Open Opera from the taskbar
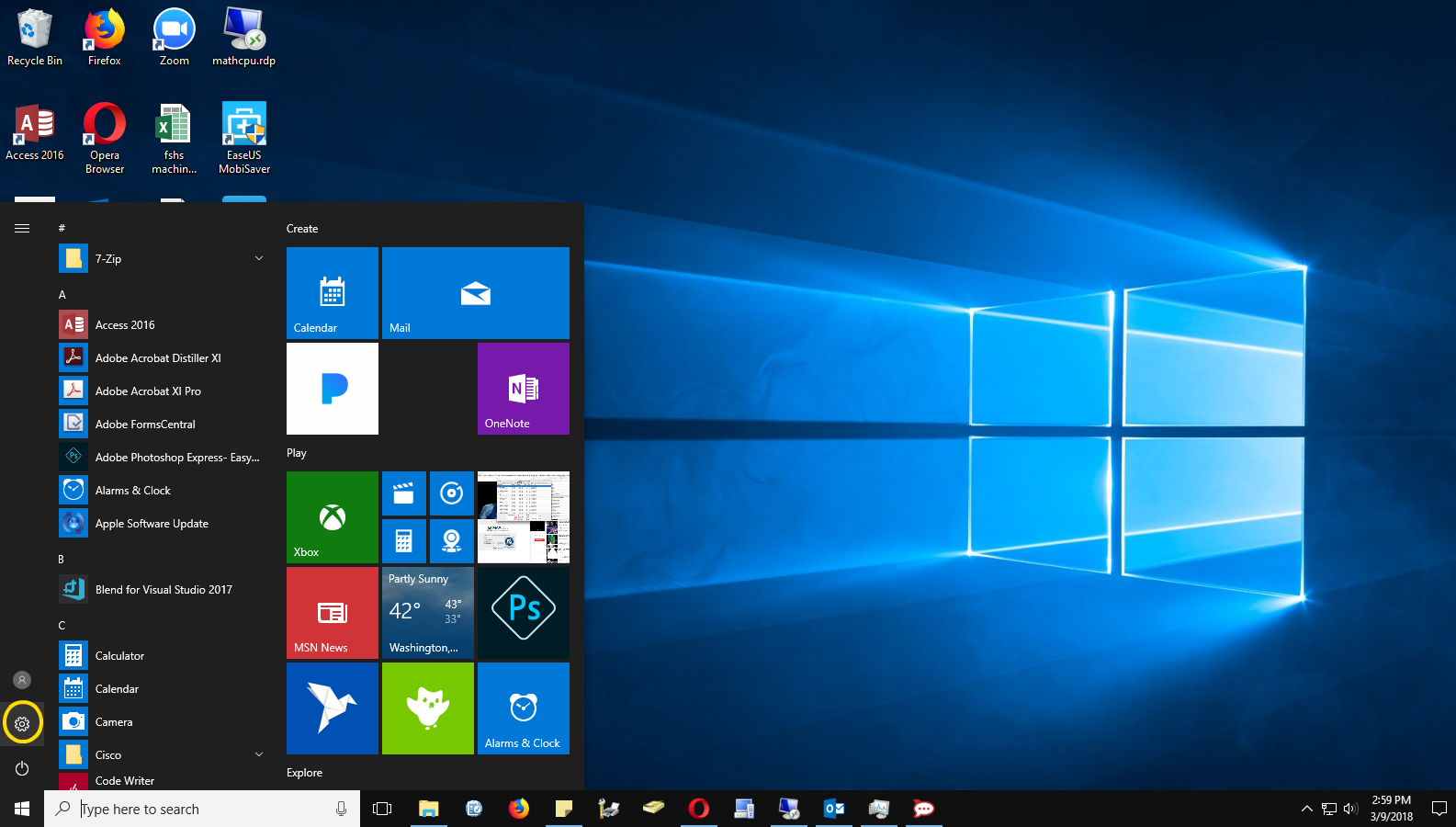The height and width of the screenshot is (827, 1456). point(699,809)
